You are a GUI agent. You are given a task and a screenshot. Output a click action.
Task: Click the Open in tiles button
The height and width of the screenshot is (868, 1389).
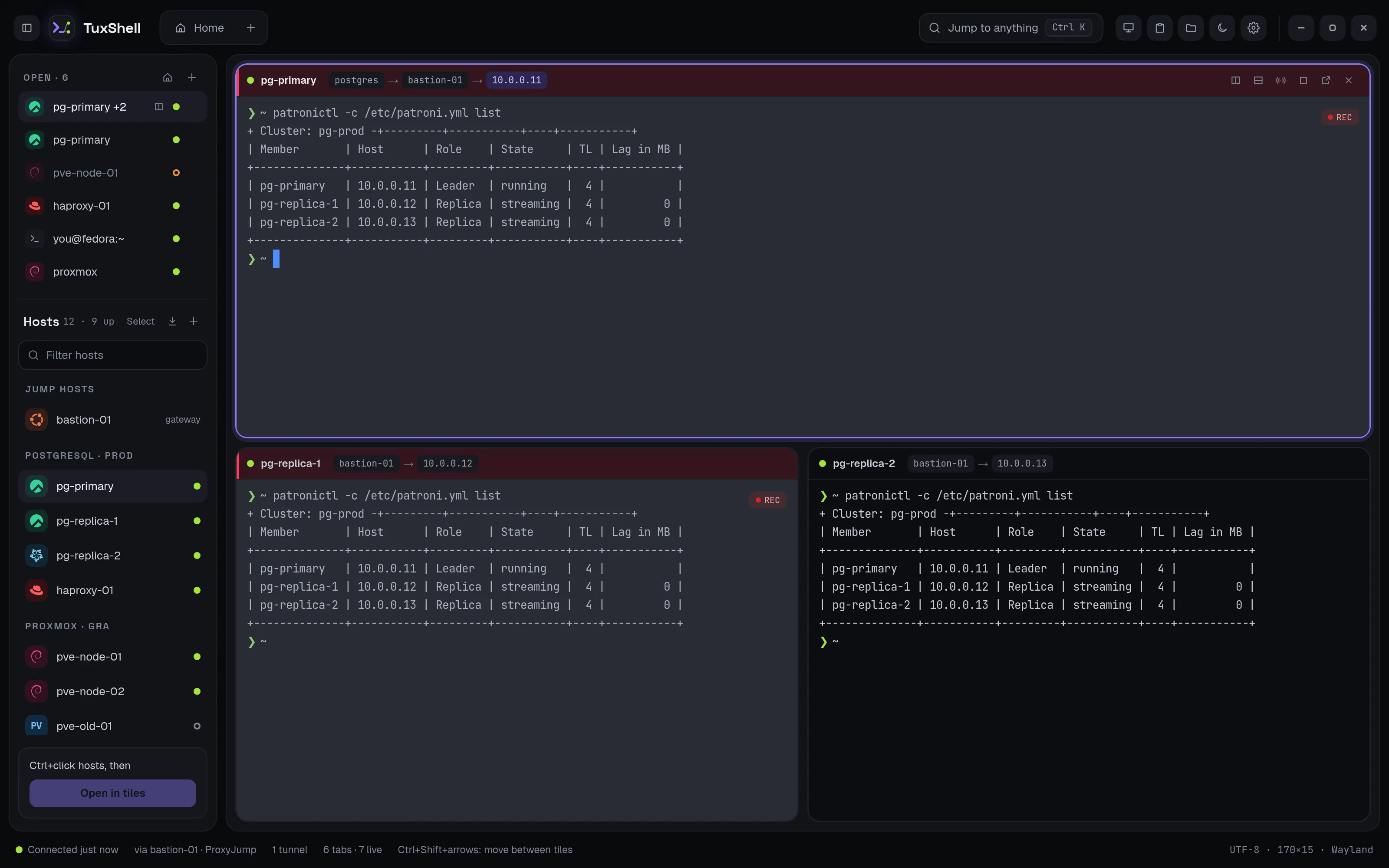pyautogui.click(x=112, y=793)
